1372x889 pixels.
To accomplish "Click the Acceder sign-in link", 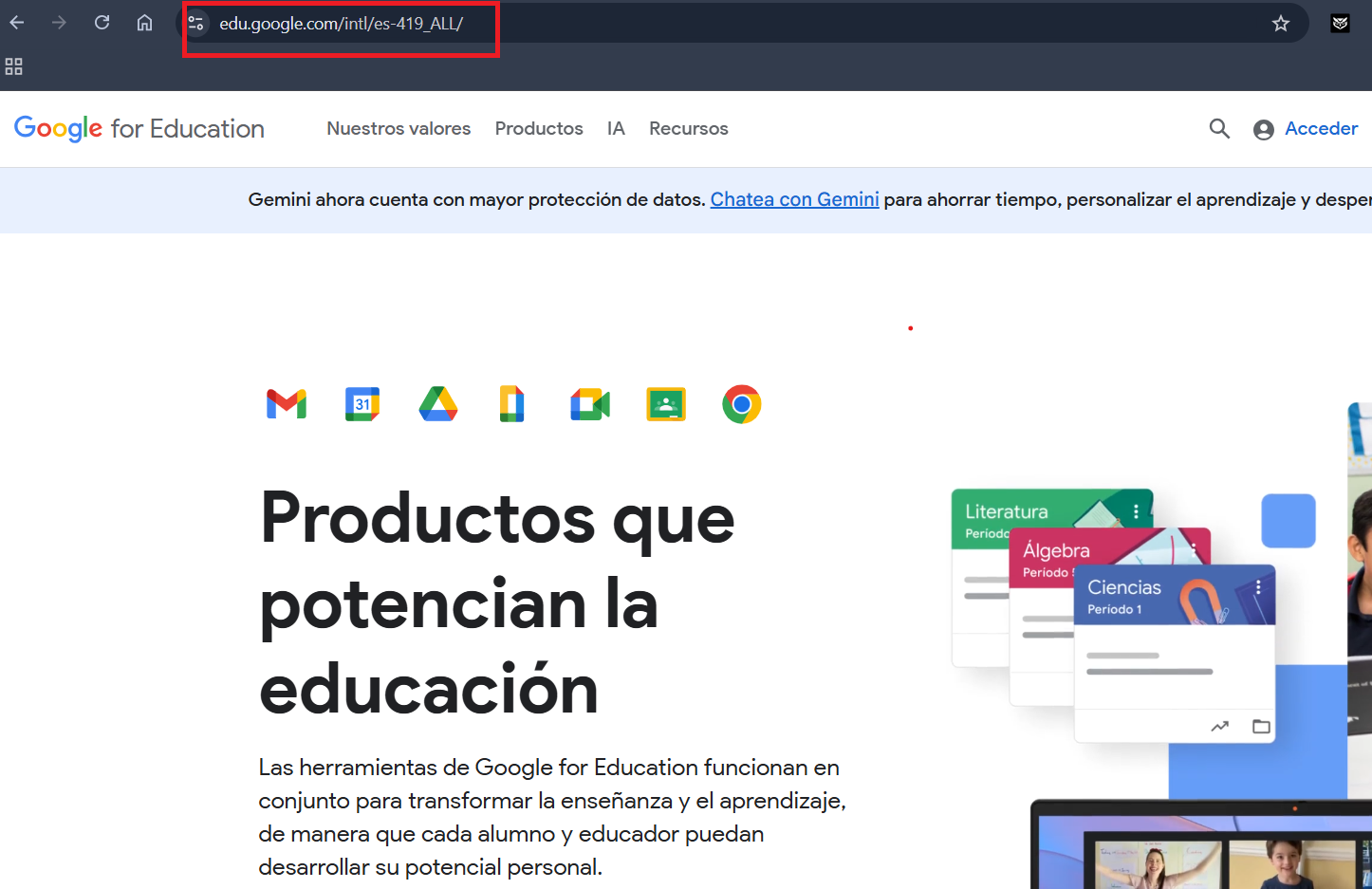I will (x=1320, y=129).
